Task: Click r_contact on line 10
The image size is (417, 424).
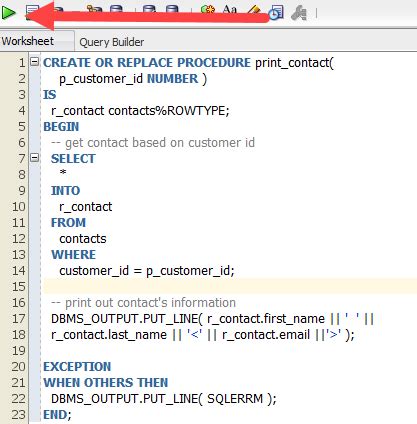Action: (x=86, y=207)
